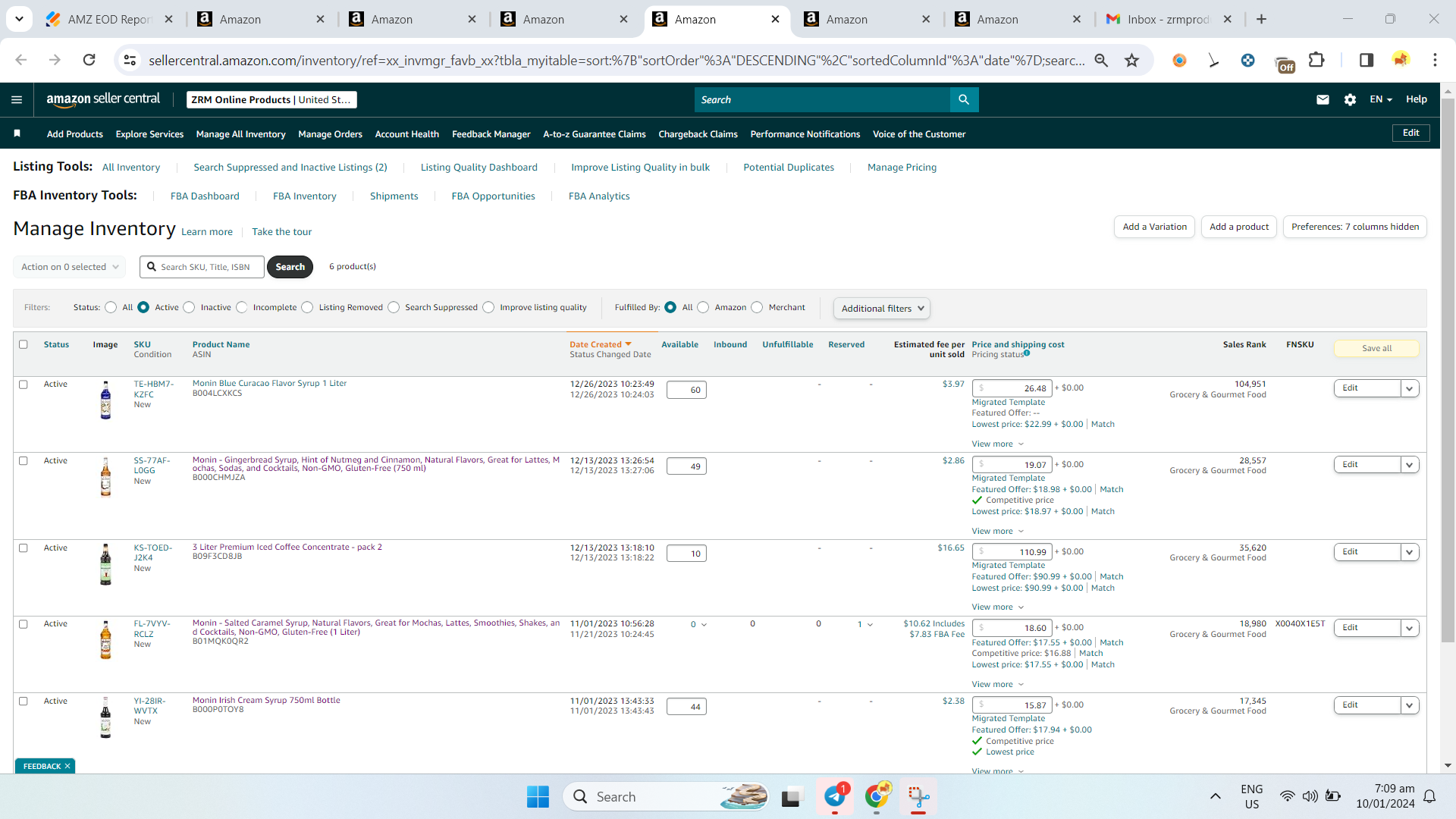
Task: Open the Chrome three-dot menu
Action: 1435,60
